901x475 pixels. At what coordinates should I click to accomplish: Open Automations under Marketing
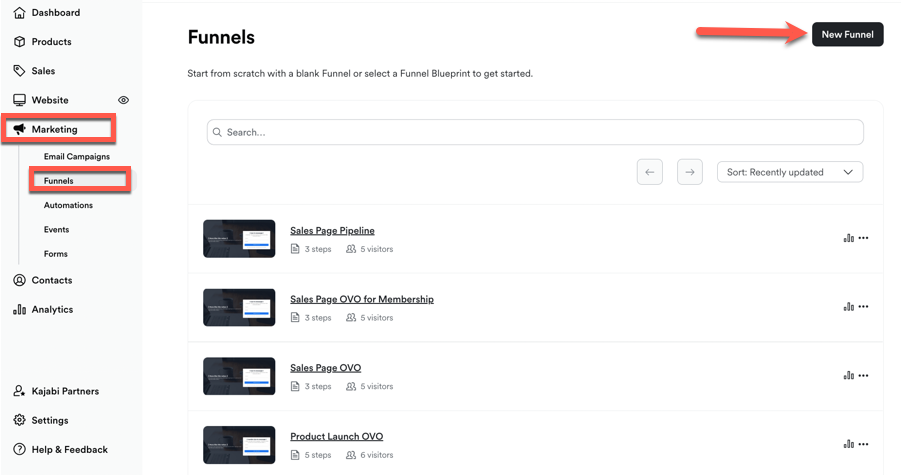click(x=68, y=205)
